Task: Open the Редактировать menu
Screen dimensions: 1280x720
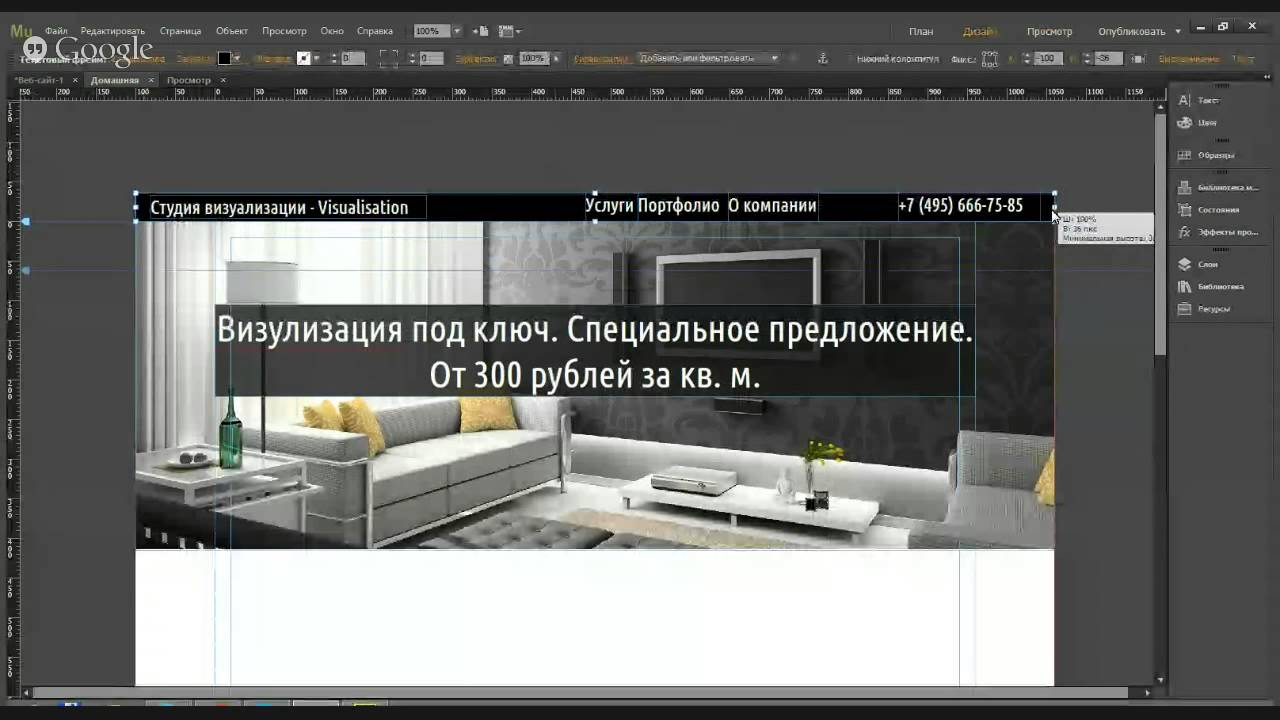Action: tap(113, 31)
